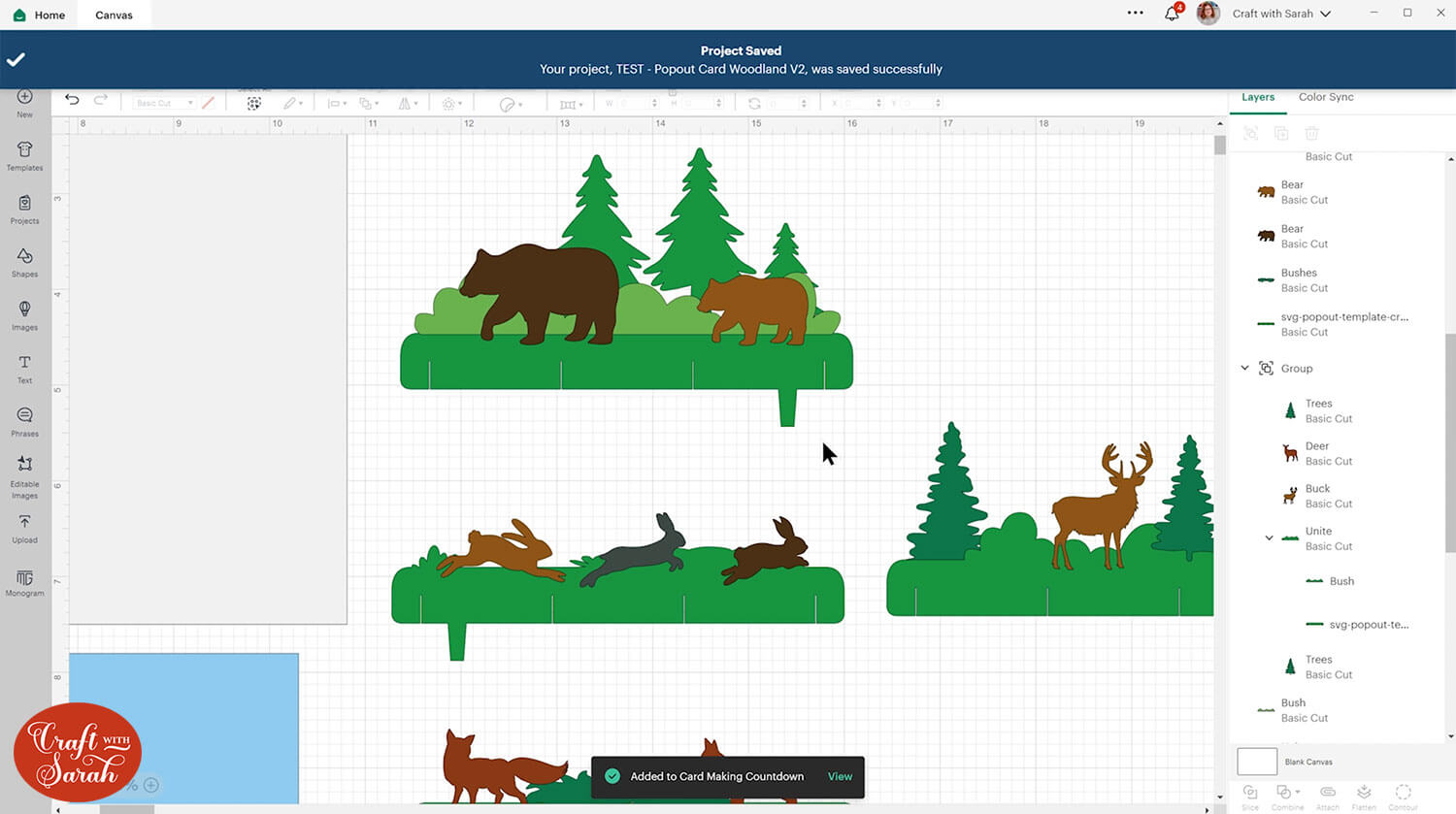
Task: Undo the last action
Action: (72, 100)
